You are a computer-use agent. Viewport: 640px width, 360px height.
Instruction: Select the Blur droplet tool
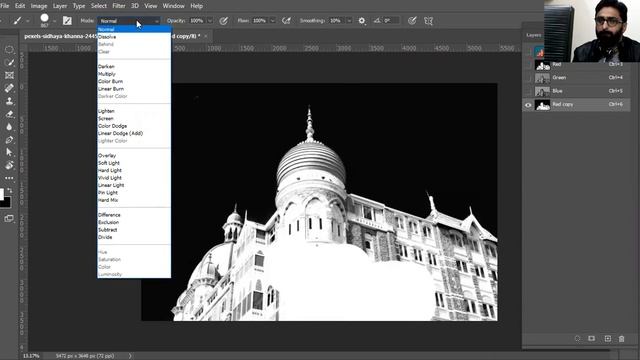9,127
